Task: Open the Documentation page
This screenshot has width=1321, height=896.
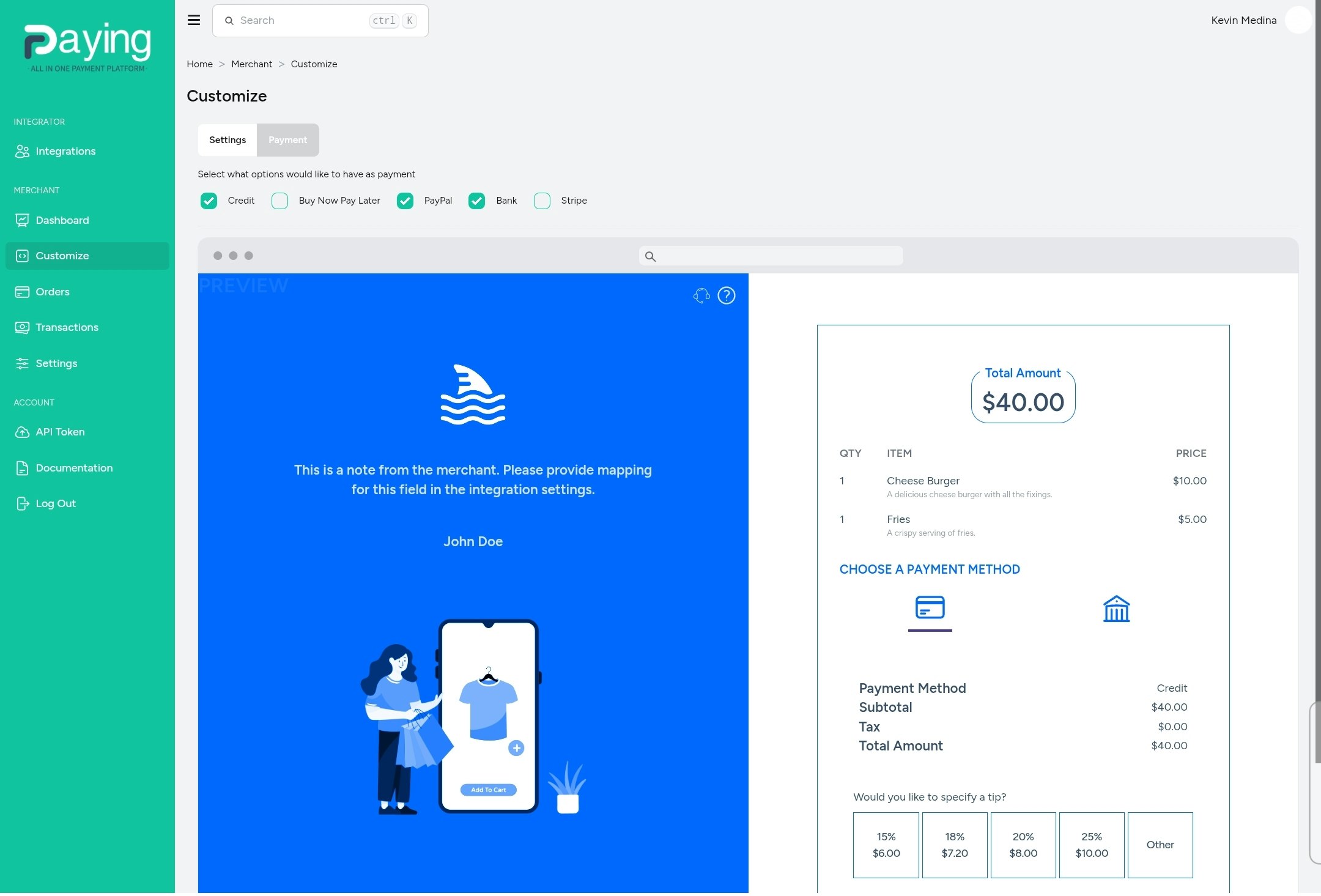Action: pyautogui.click(x=74, y=467)
